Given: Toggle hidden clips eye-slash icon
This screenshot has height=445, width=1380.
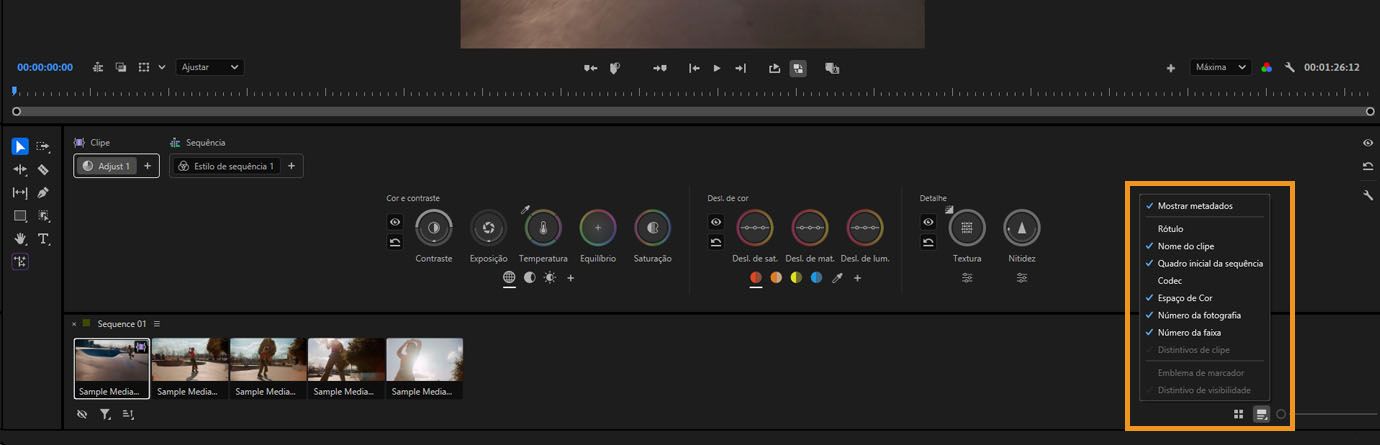Looking at the screenshot, I should [x=82, y=414].
